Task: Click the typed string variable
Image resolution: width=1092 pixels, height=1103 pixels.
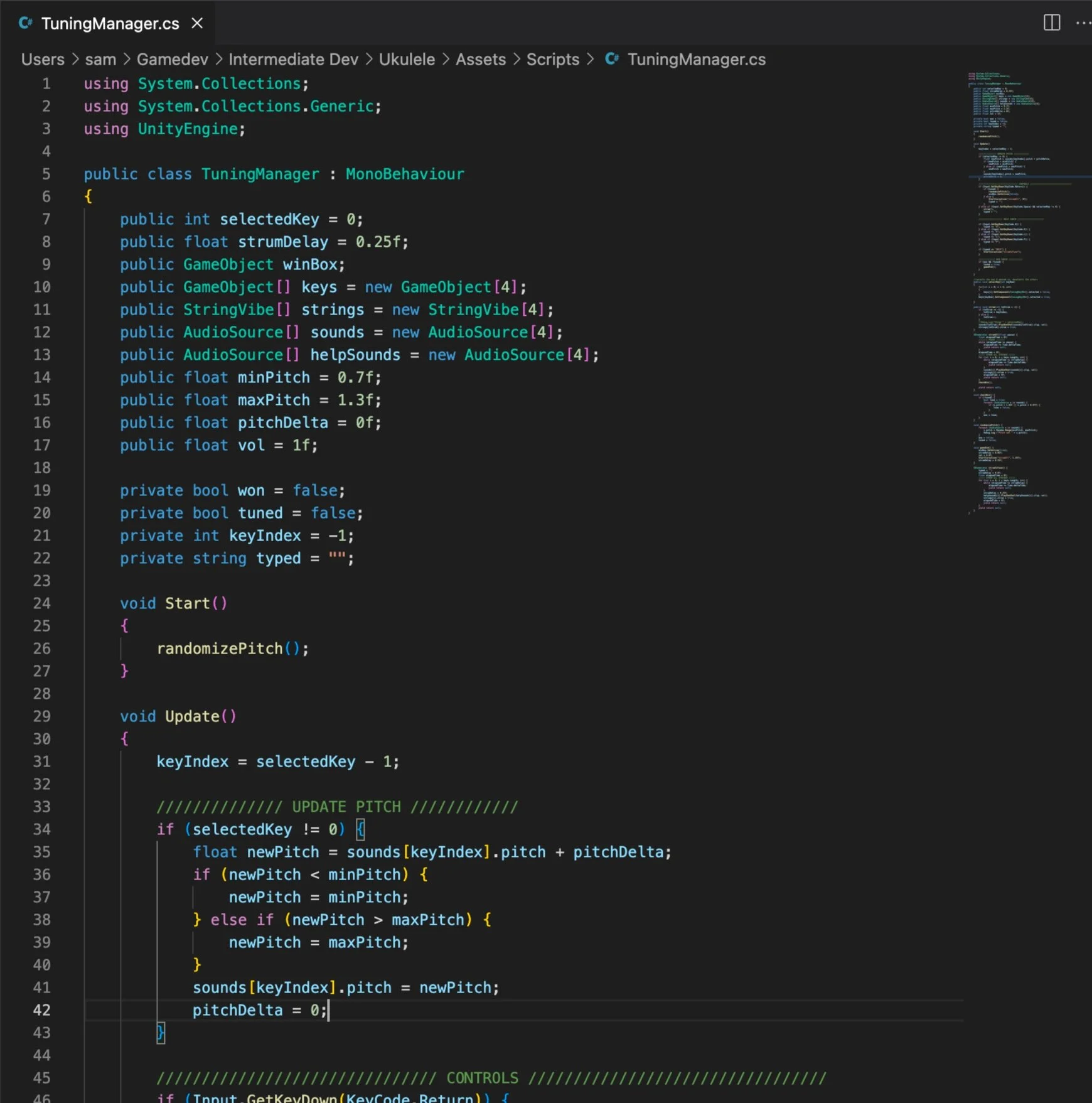Action: pyautogui.click(x=278, y=558)
